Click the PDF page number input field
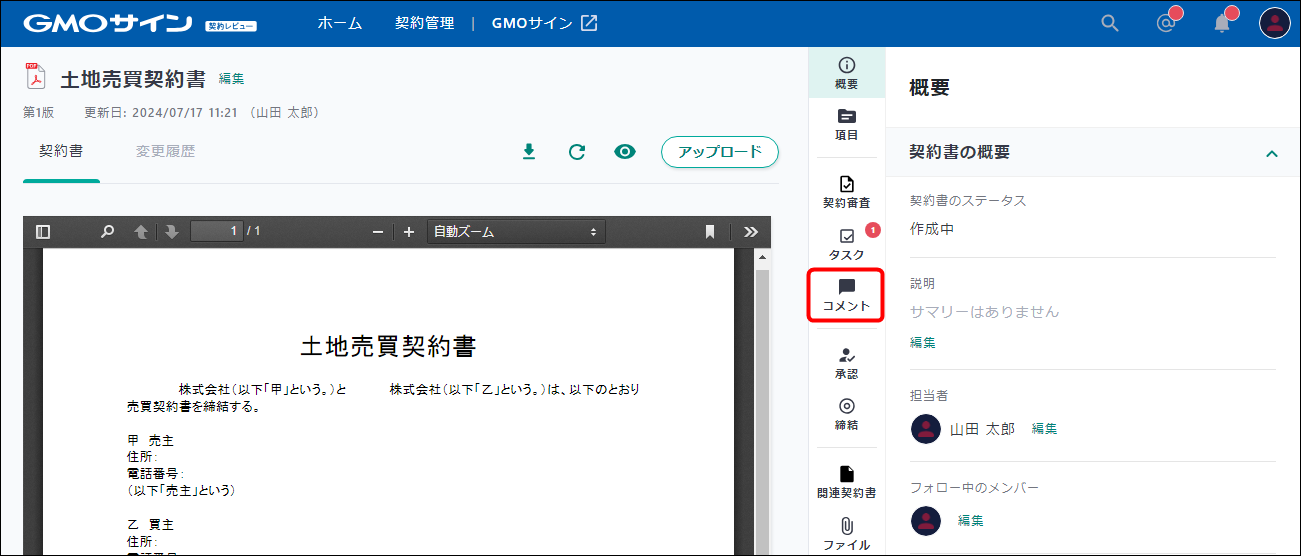The width and height of the screenshot is (1301, 556). 217,232
